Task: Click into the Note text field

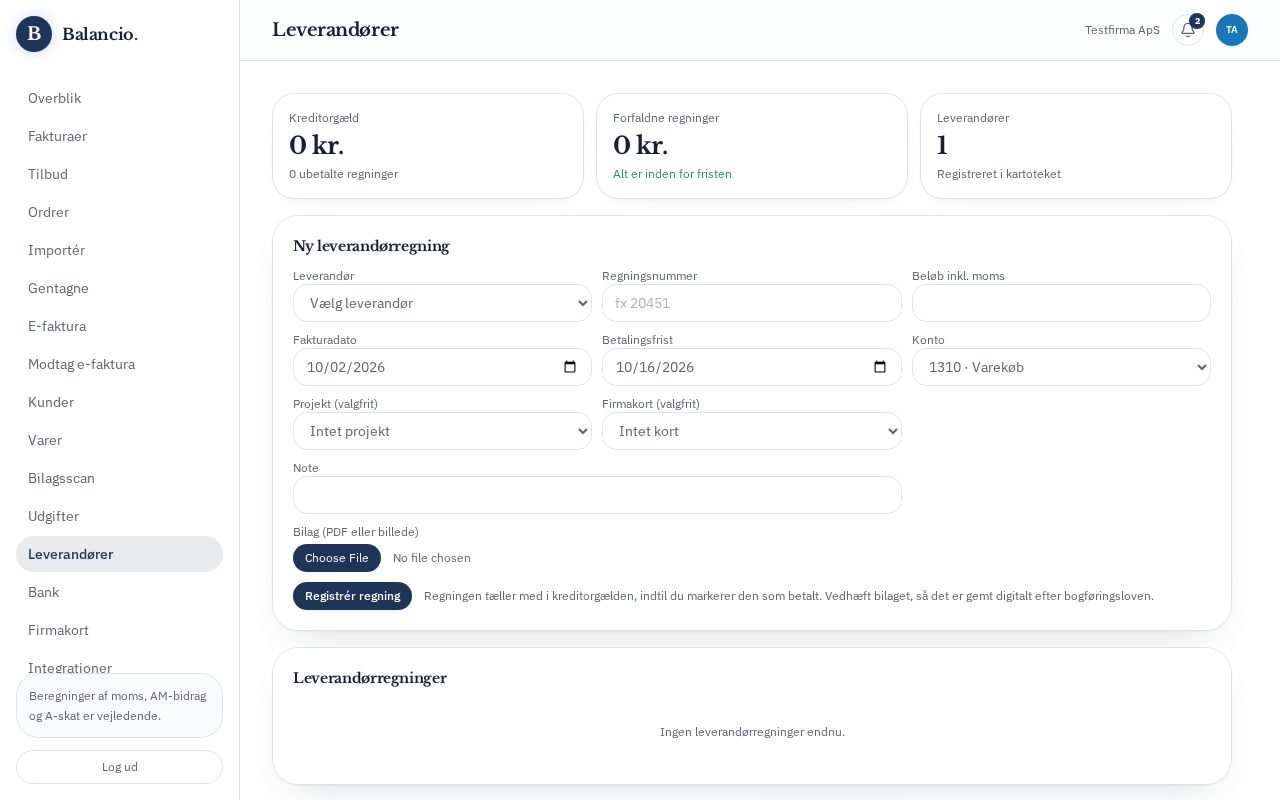Action: coord(597,495)
